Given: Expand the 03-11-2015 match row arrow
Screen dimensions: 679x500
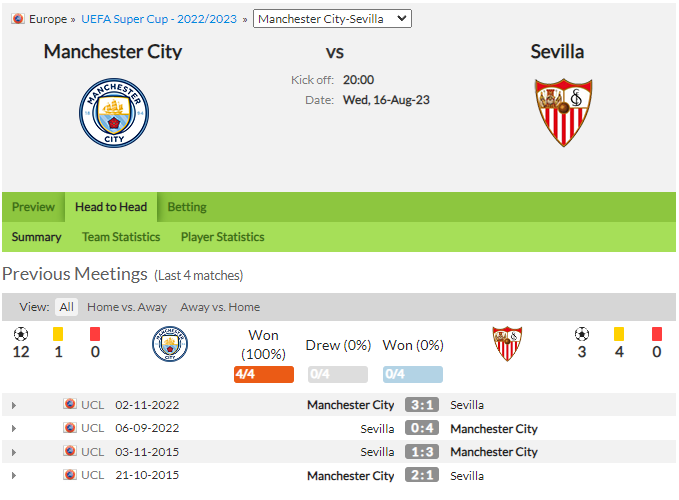Looking at the screenshot, I should point(14,452).
